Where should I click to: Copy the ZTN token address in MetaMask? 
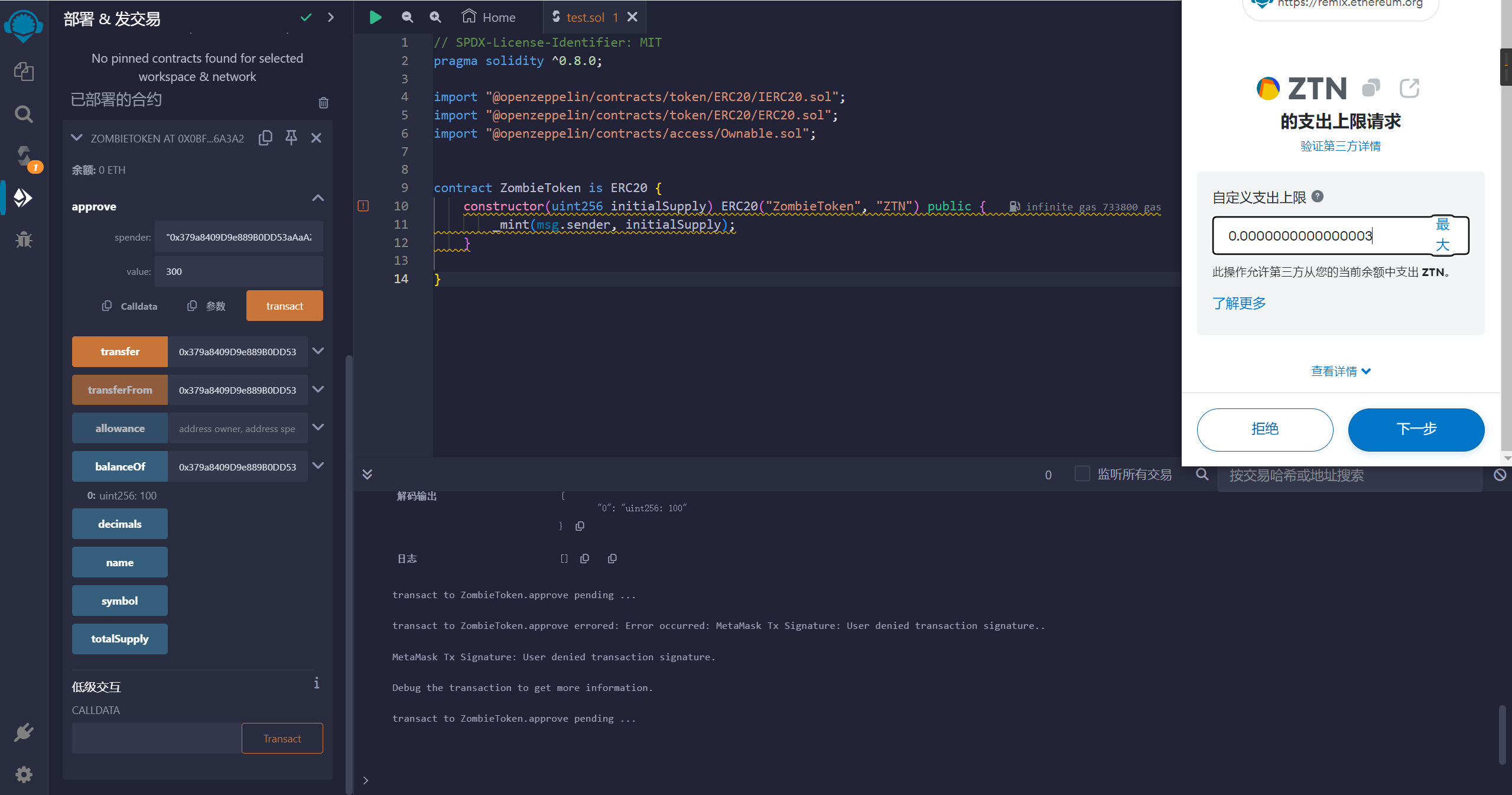tap(1371, 88)
